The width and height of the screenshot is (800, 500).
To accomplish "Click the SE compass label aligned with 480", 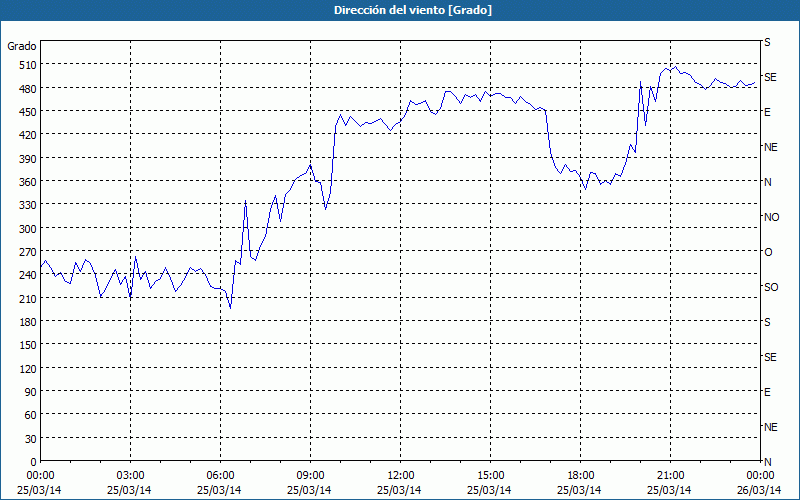I will pyautogui.click(x=770, y=77).
